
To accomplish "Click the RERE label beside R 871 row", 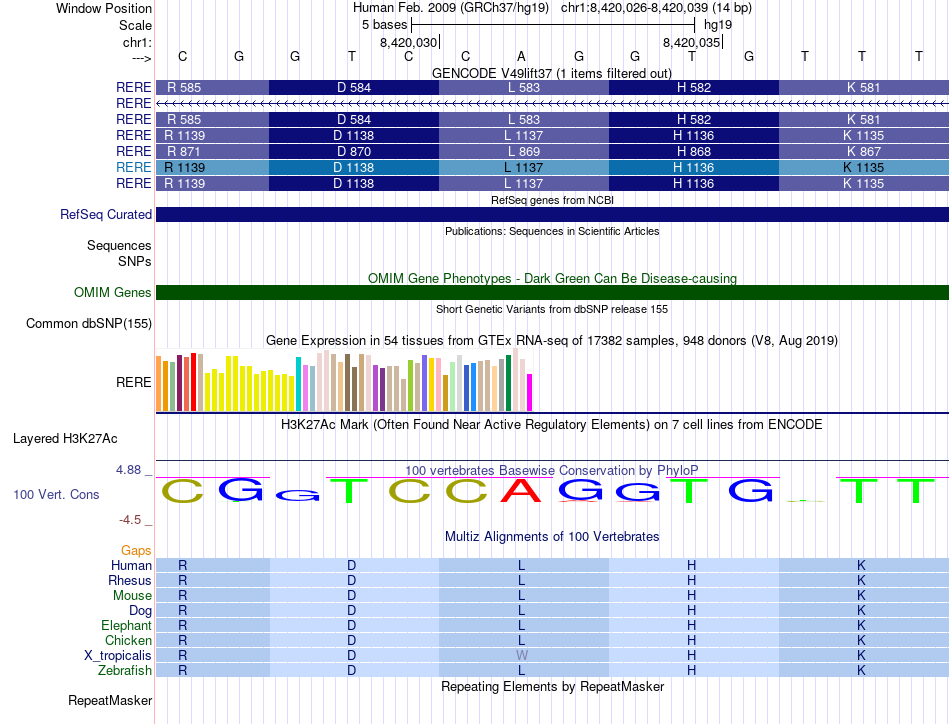I will coord(133,151).
